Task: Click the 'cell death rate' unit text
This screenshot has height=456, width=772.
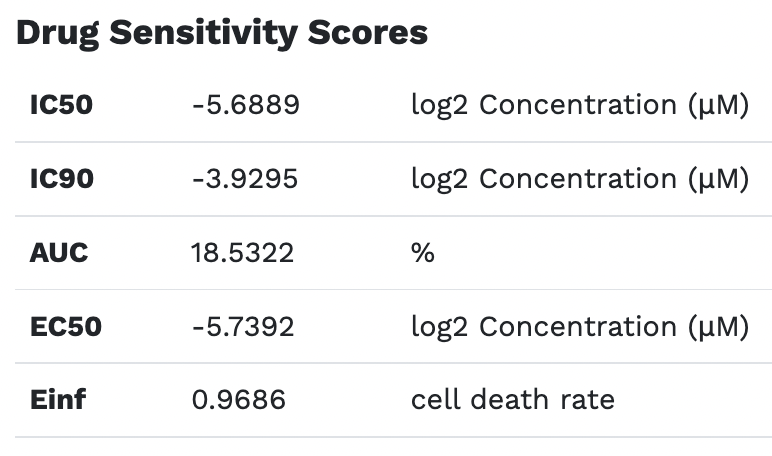Action: tap(512, 401)
